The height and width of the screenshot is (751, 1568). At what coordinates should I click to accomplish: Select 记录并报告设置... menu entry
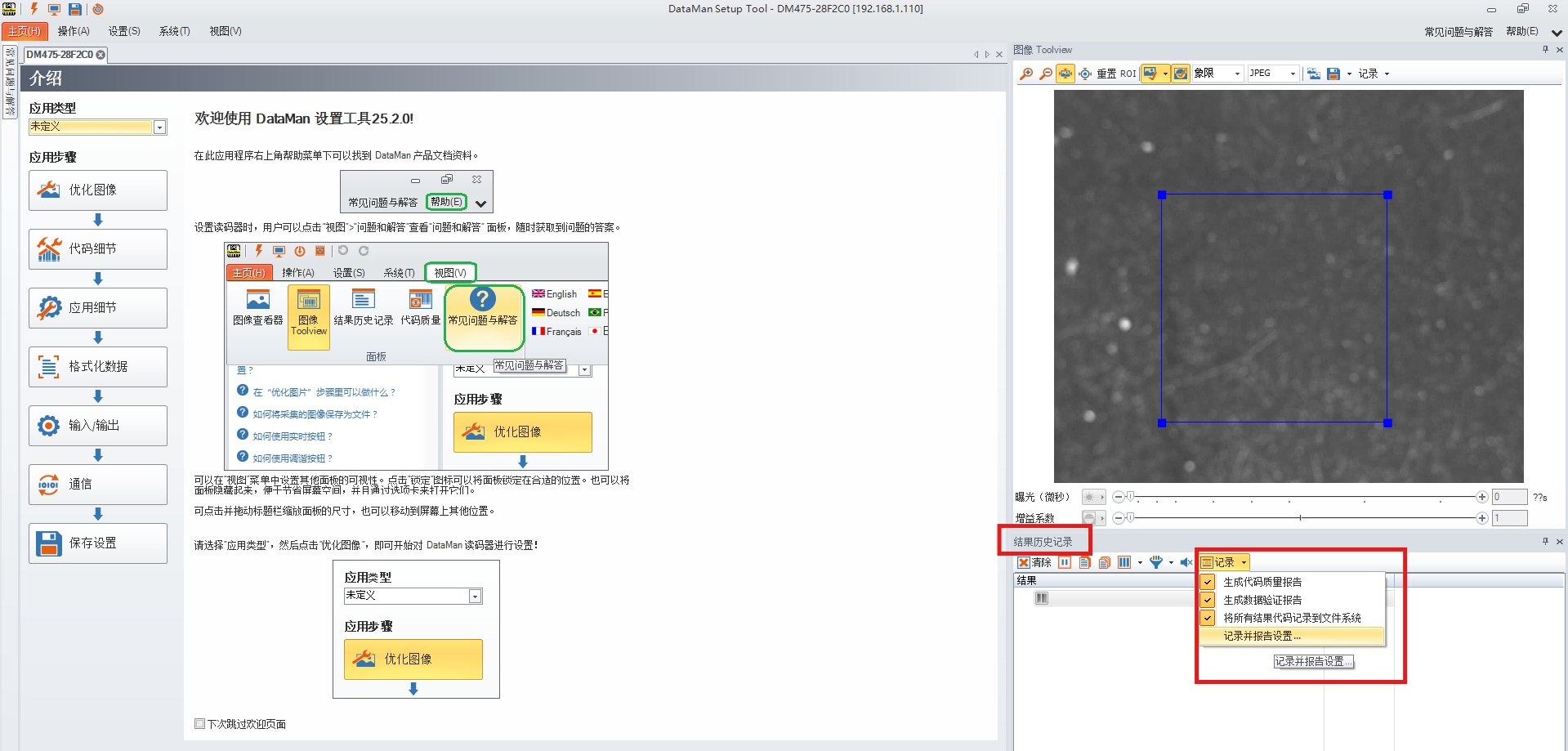(x=1292, y=636)
